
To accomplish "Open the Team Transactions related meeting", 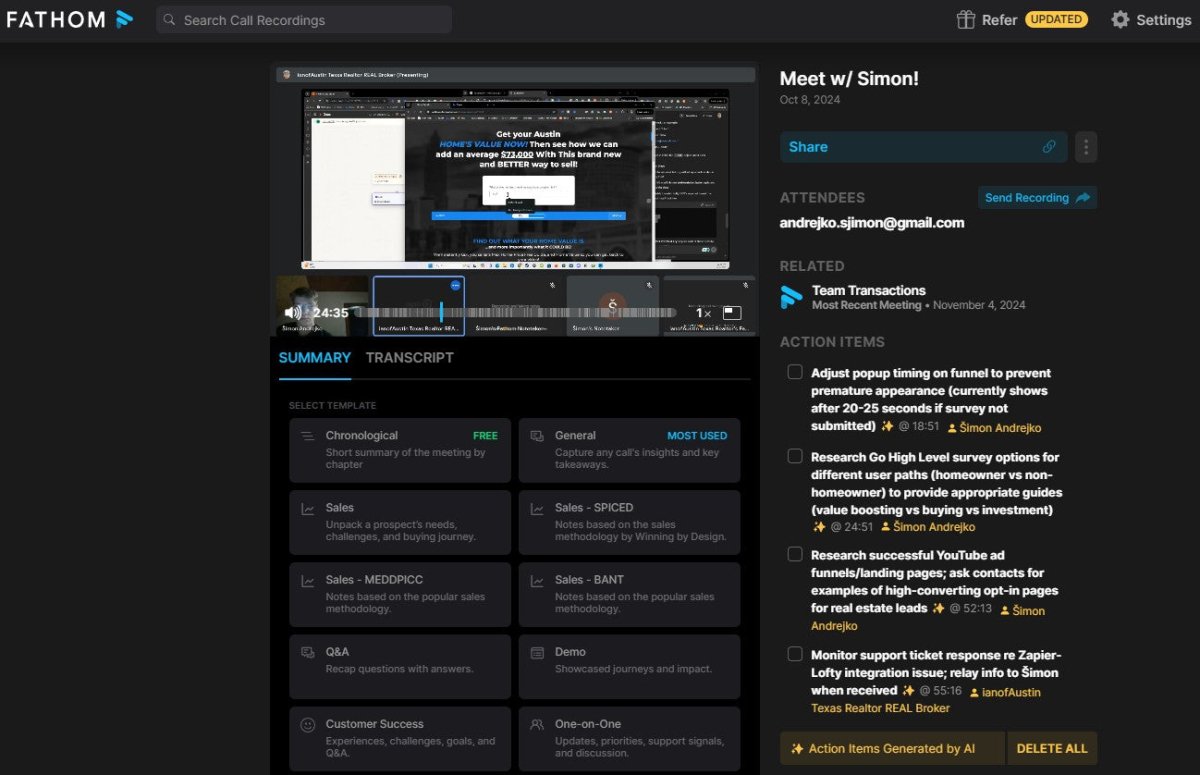I will click(x=868, y=291).
